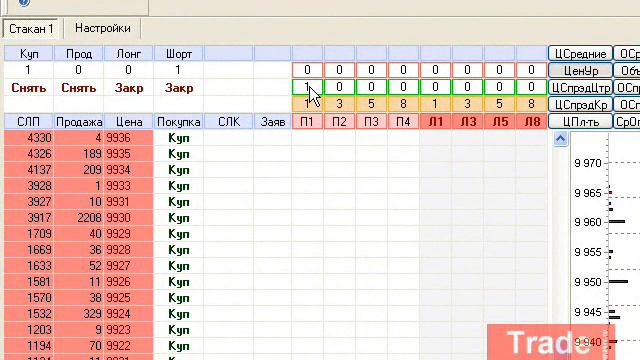This screenshot has width=640, height=360.
Task: Click the СЛП column header
Action: coord(29,122)
